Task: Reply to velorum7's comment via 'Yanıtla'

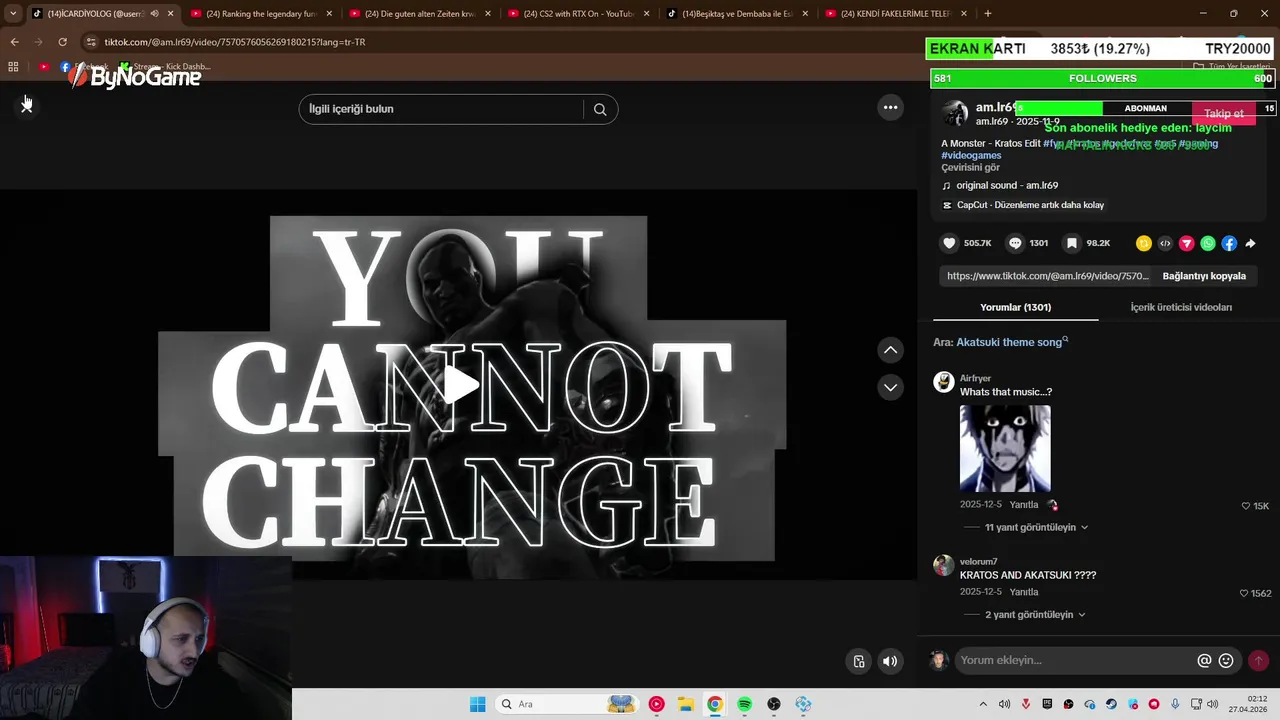Action: 1024,592
